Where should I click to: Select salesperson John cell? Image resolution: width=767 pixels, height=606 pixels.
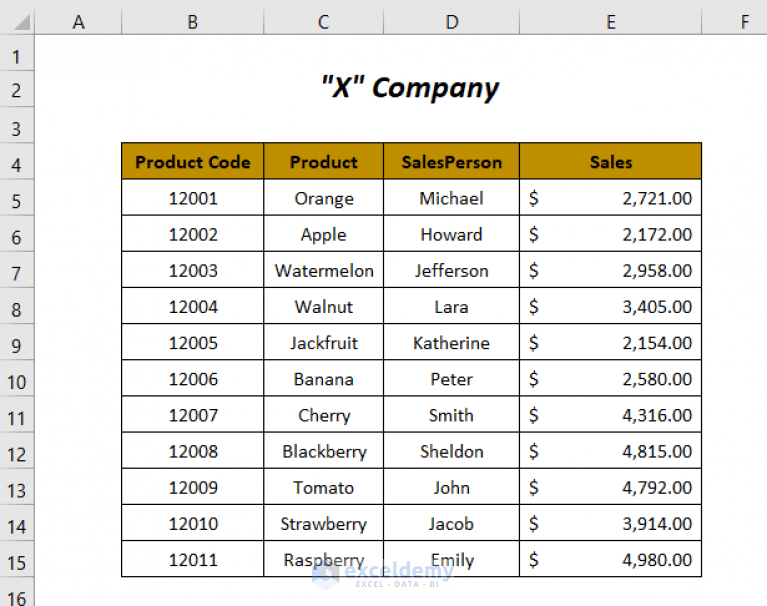pos(451,487)
